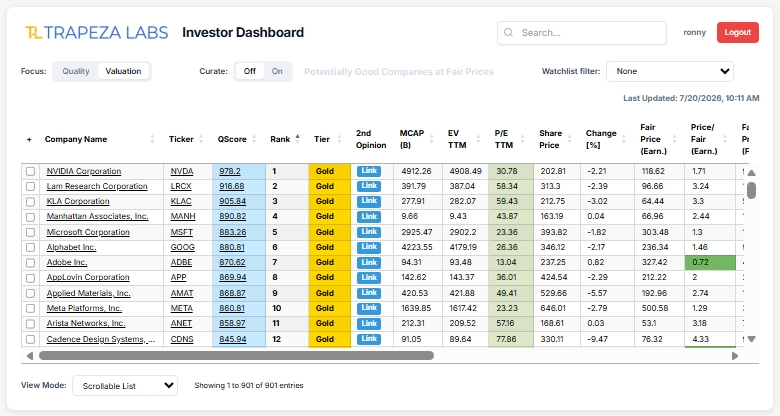Open Adobe's 2nd Opinion Link button
Screen dimensions: 780x416
[x=369, y=262]
